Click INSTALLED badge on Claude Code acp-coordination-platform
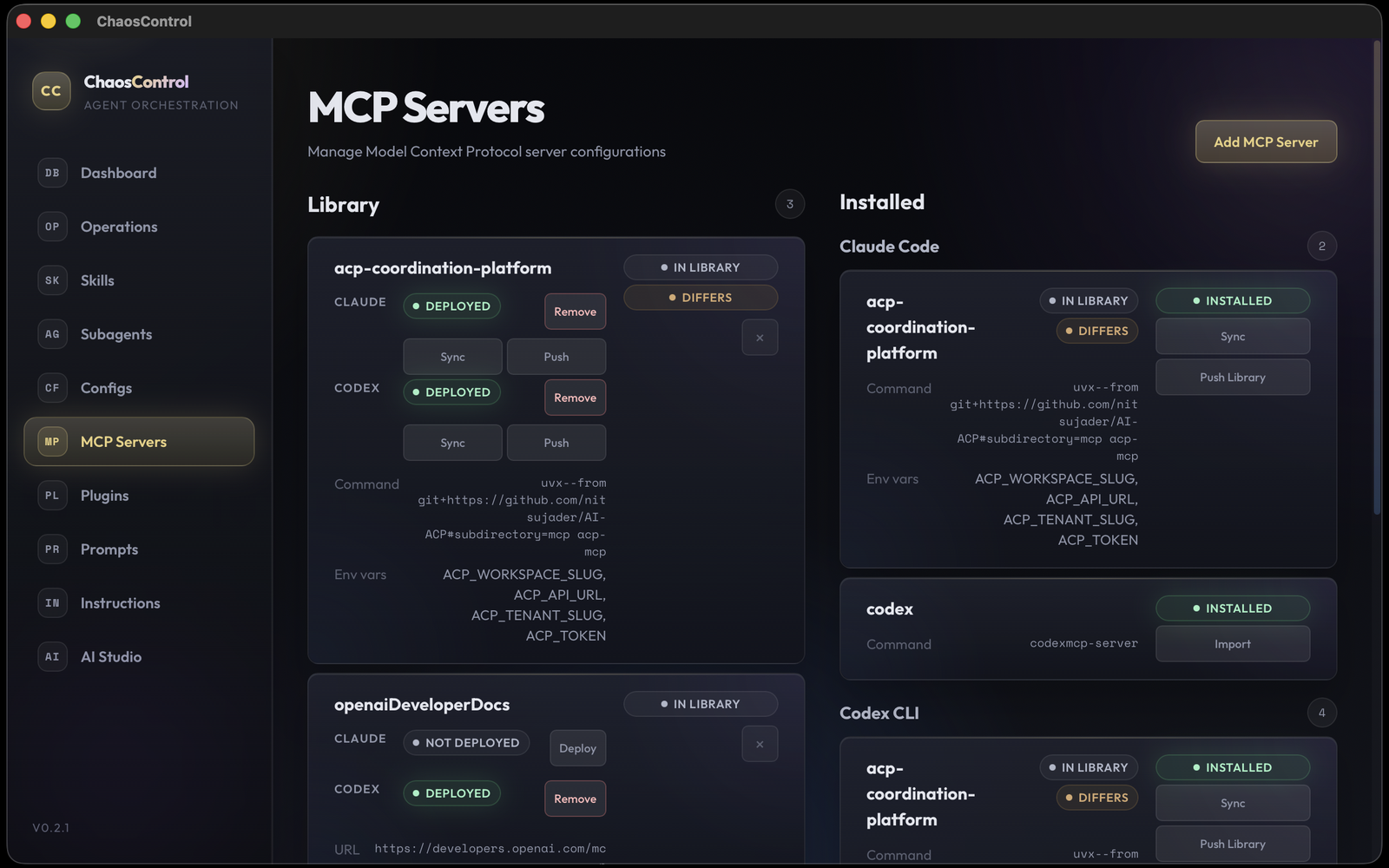The width and height of the screenshot is (1389, 868). [x=1233, y=301]
